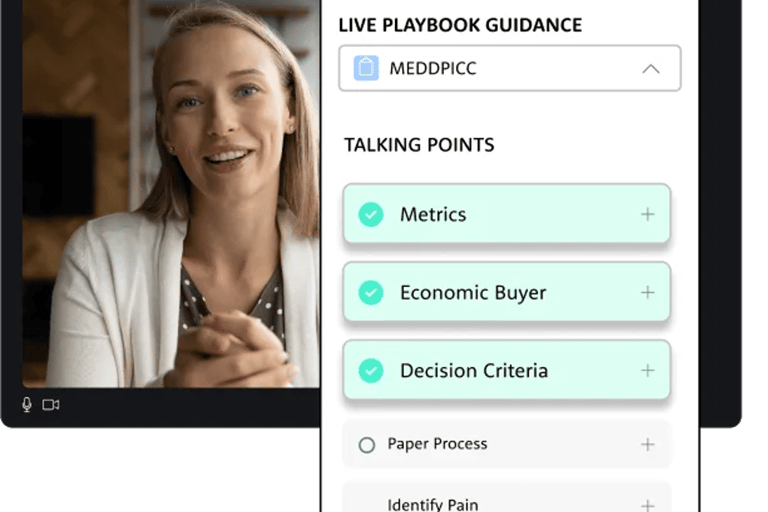Check the Paper Process empty circle
The width and height of the screenshot is (768, 512).
[x=367, y=445]
